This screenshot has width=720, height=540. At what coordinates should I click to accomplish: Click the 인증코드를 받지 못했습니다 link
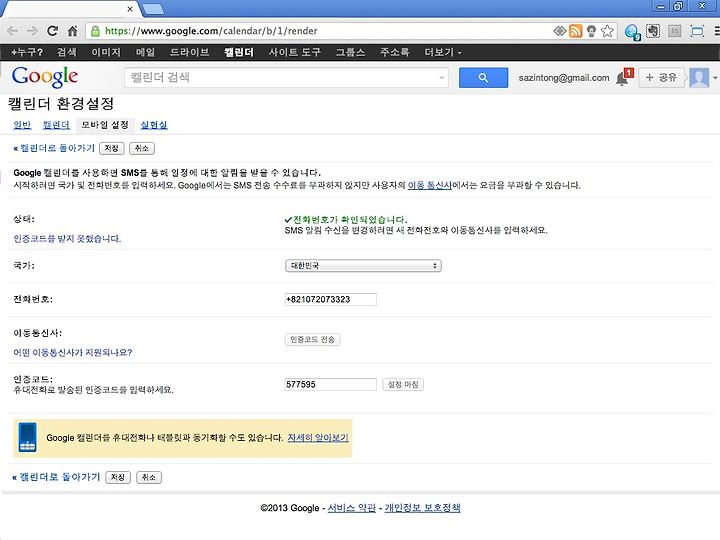point(67,239)
